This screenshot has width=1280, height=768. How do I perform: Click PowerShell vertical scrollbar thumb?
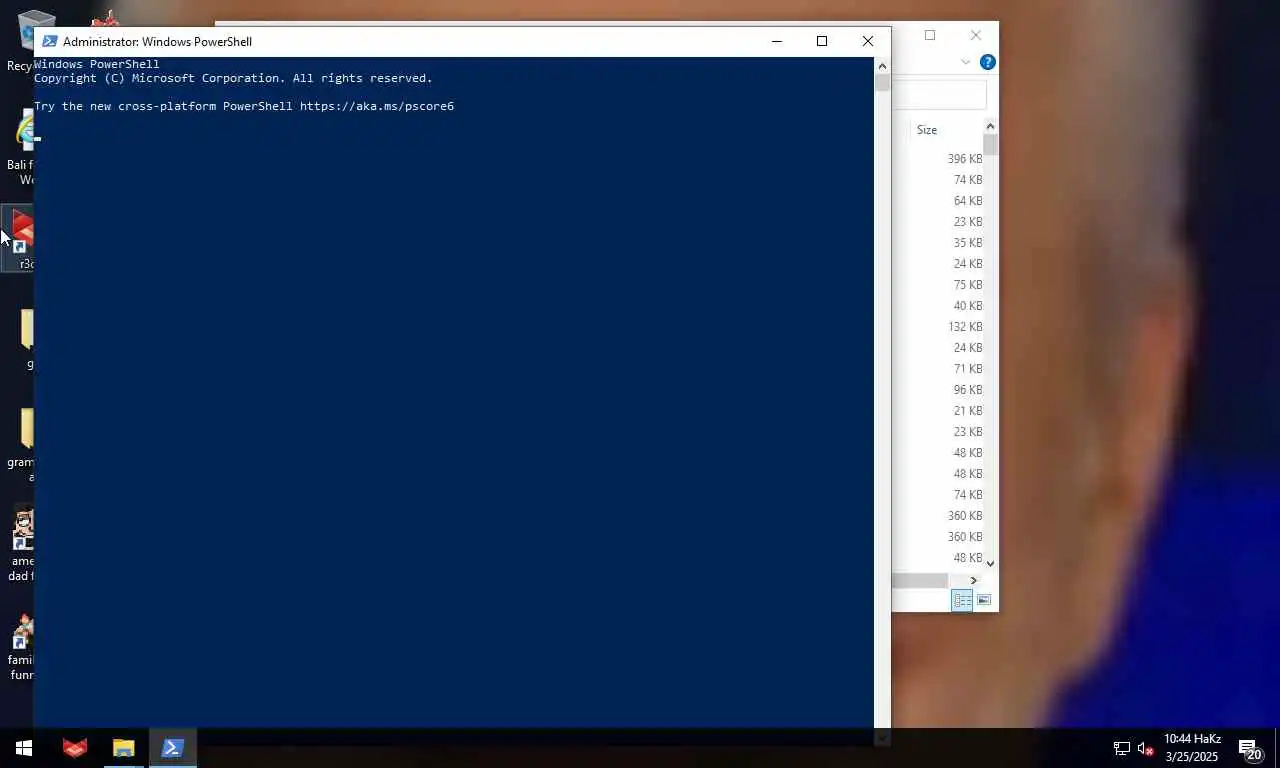pos(882,83)
